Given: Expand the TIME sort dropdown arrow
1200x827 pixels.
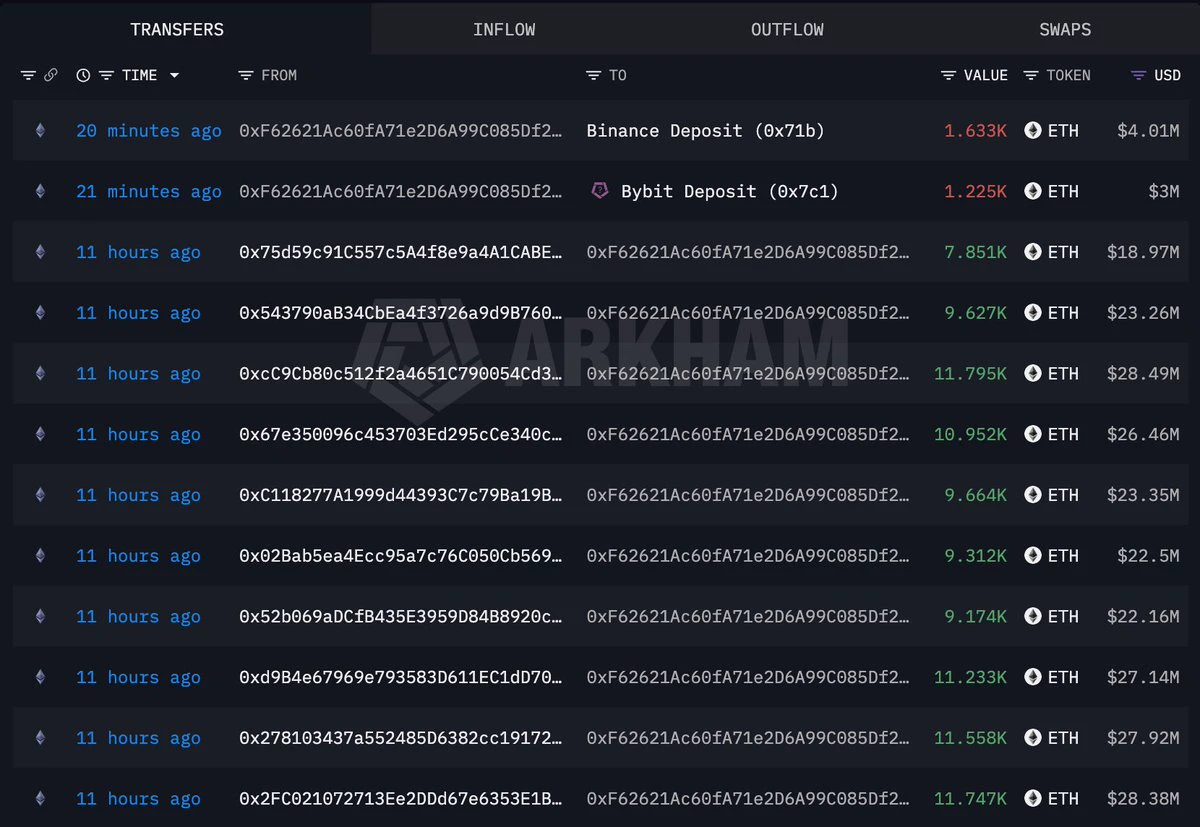Looking at the screenshot, I should pyautogui.click(x=174, y=75).
